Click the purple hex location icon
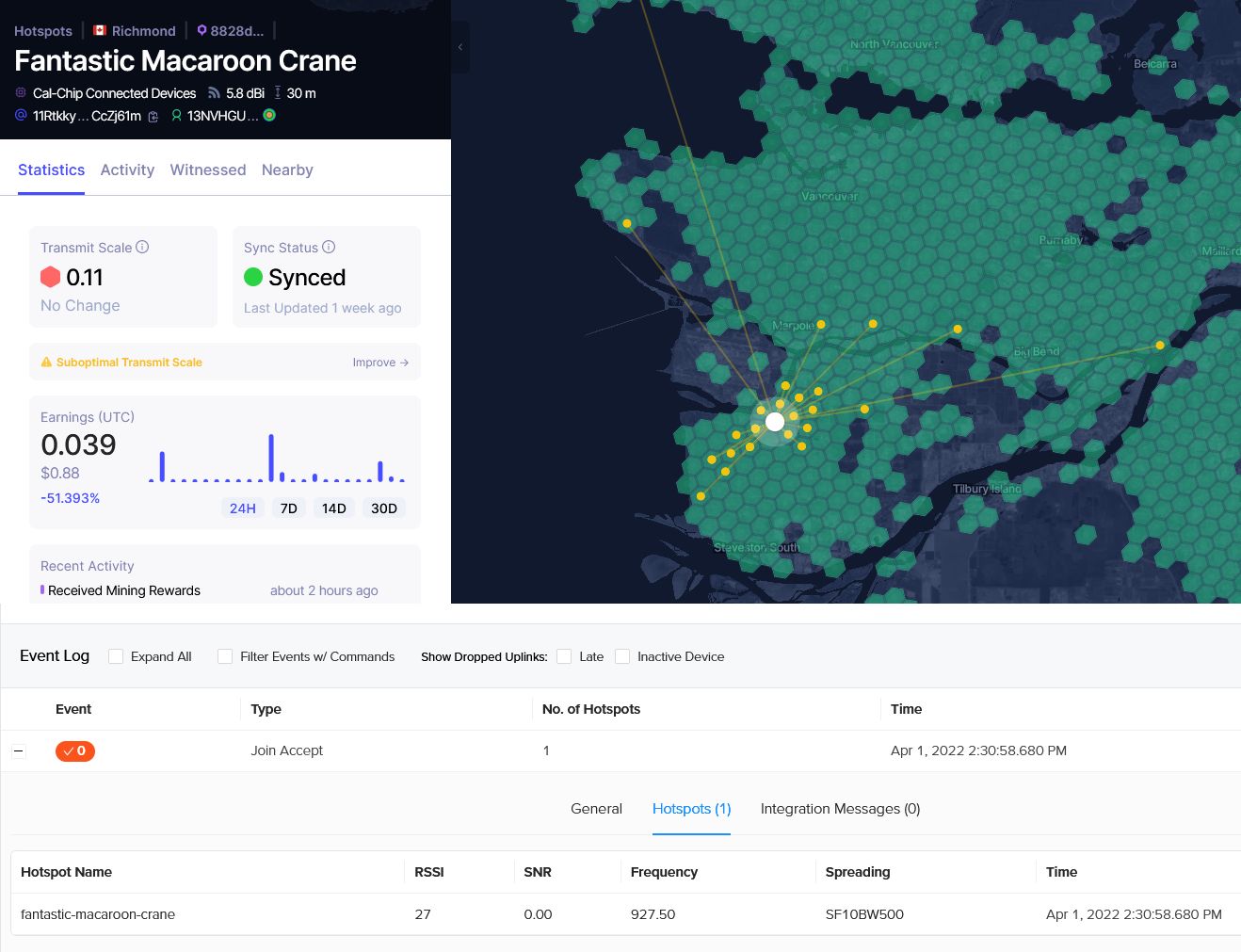 201,30
